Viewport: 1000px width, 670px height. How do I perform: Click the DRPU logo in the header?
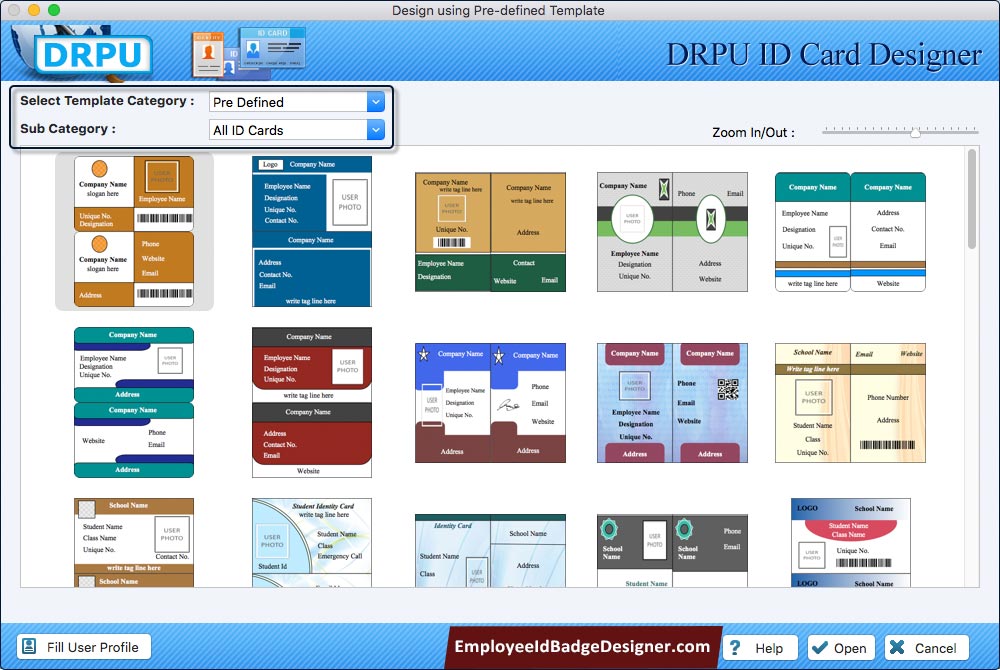click(x=93, y=54)
